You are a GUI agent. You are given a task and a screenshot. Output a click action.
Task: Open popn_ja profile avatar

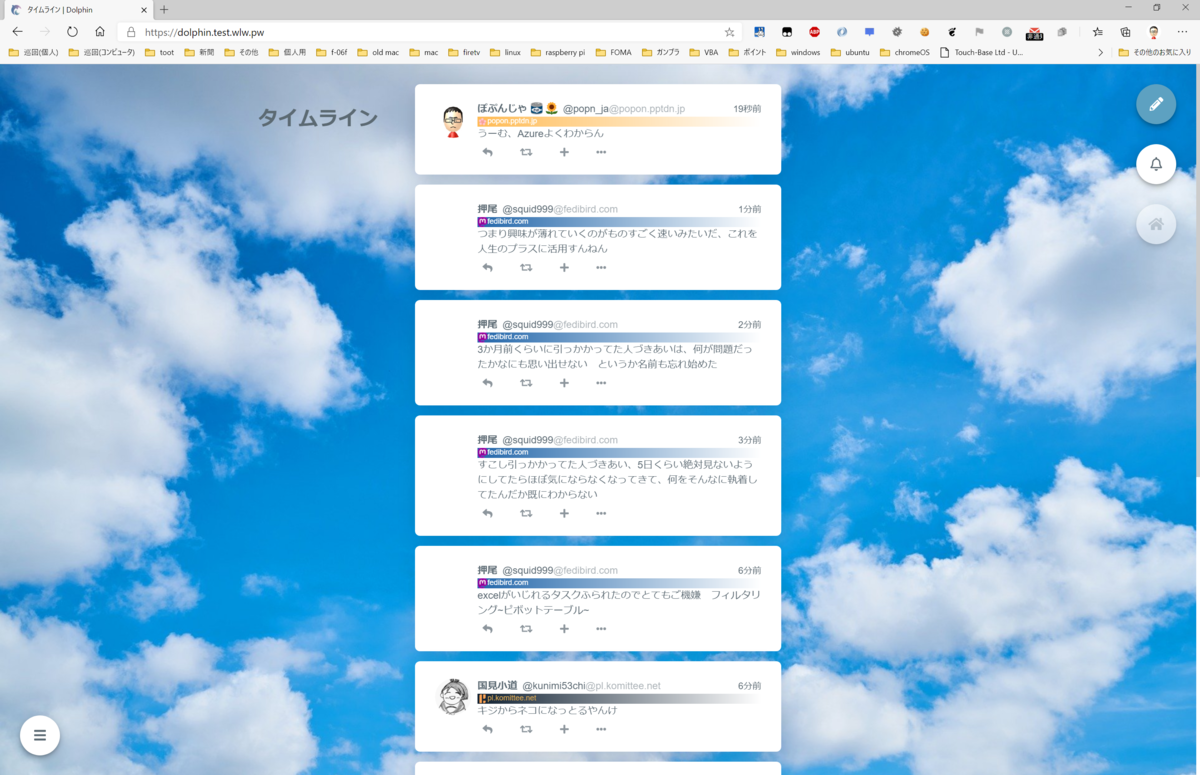click(453, 121)
